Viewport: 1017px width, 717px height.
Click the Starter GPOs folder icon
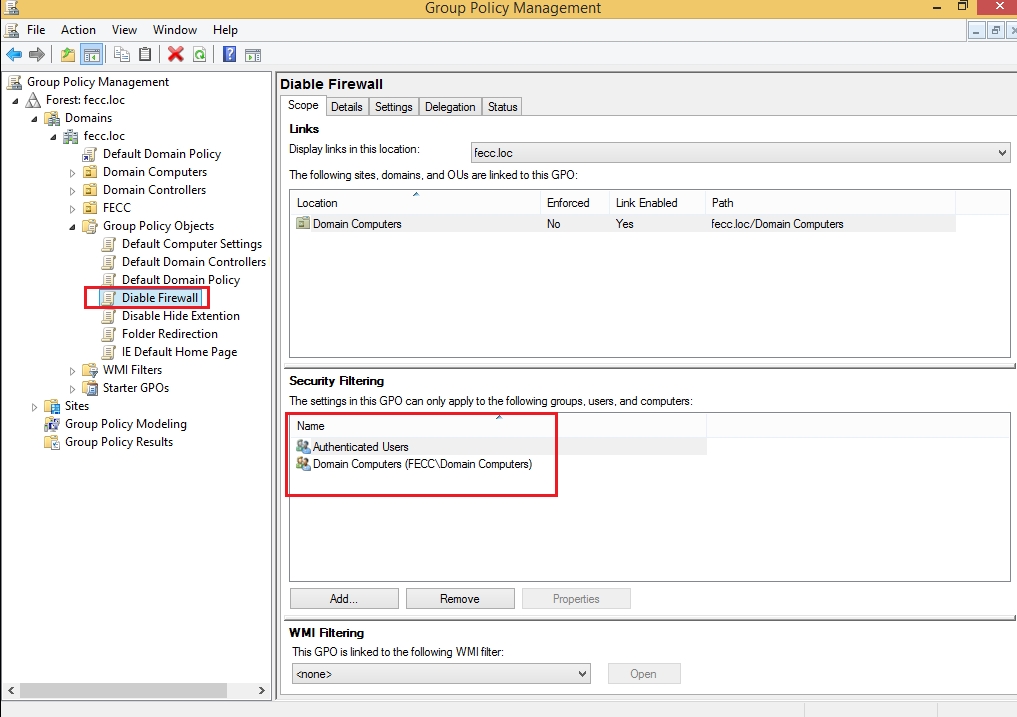[x=90, y=389]
